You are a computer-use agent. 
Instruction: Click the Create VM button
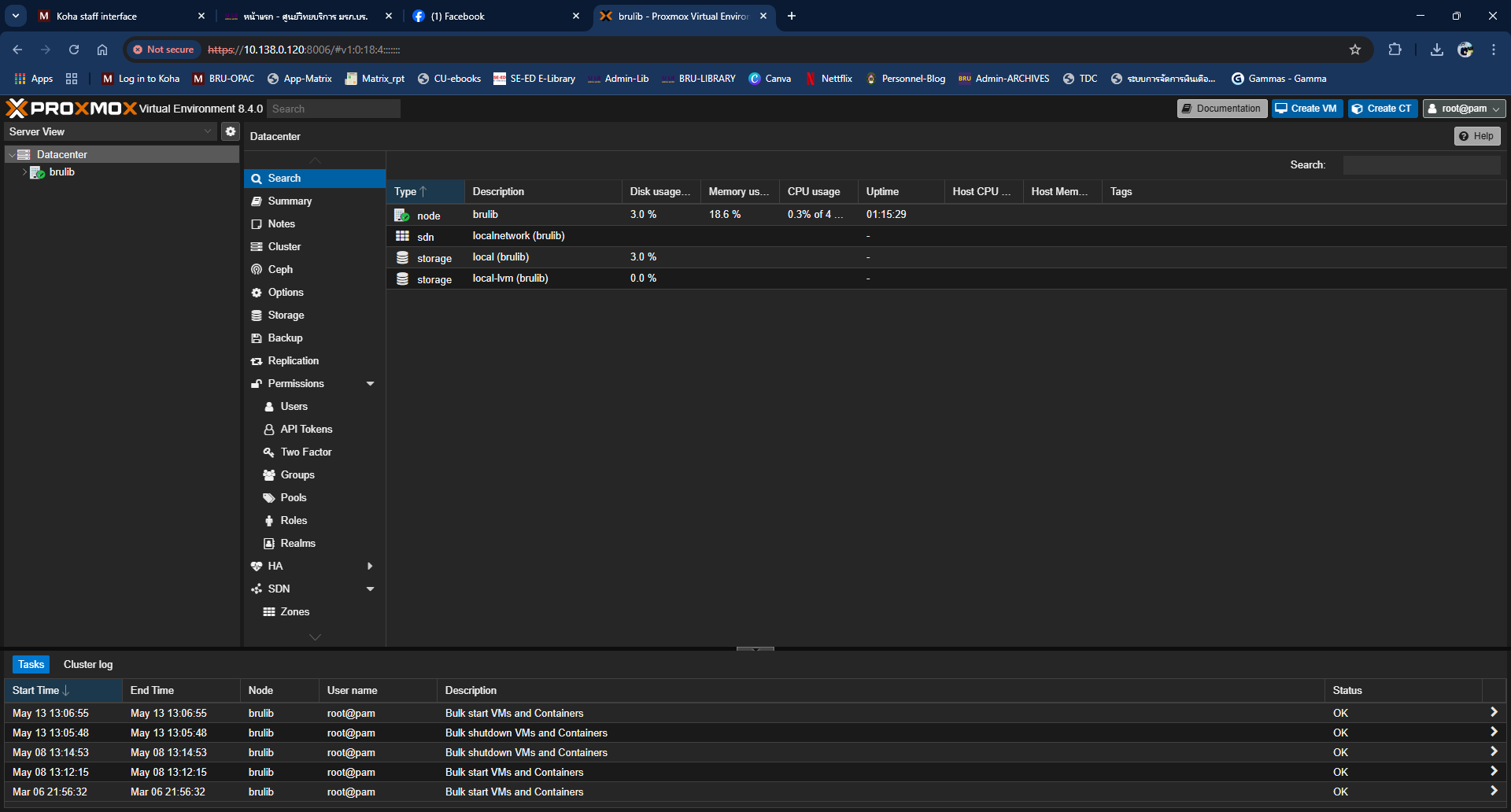coord(1306,109)
